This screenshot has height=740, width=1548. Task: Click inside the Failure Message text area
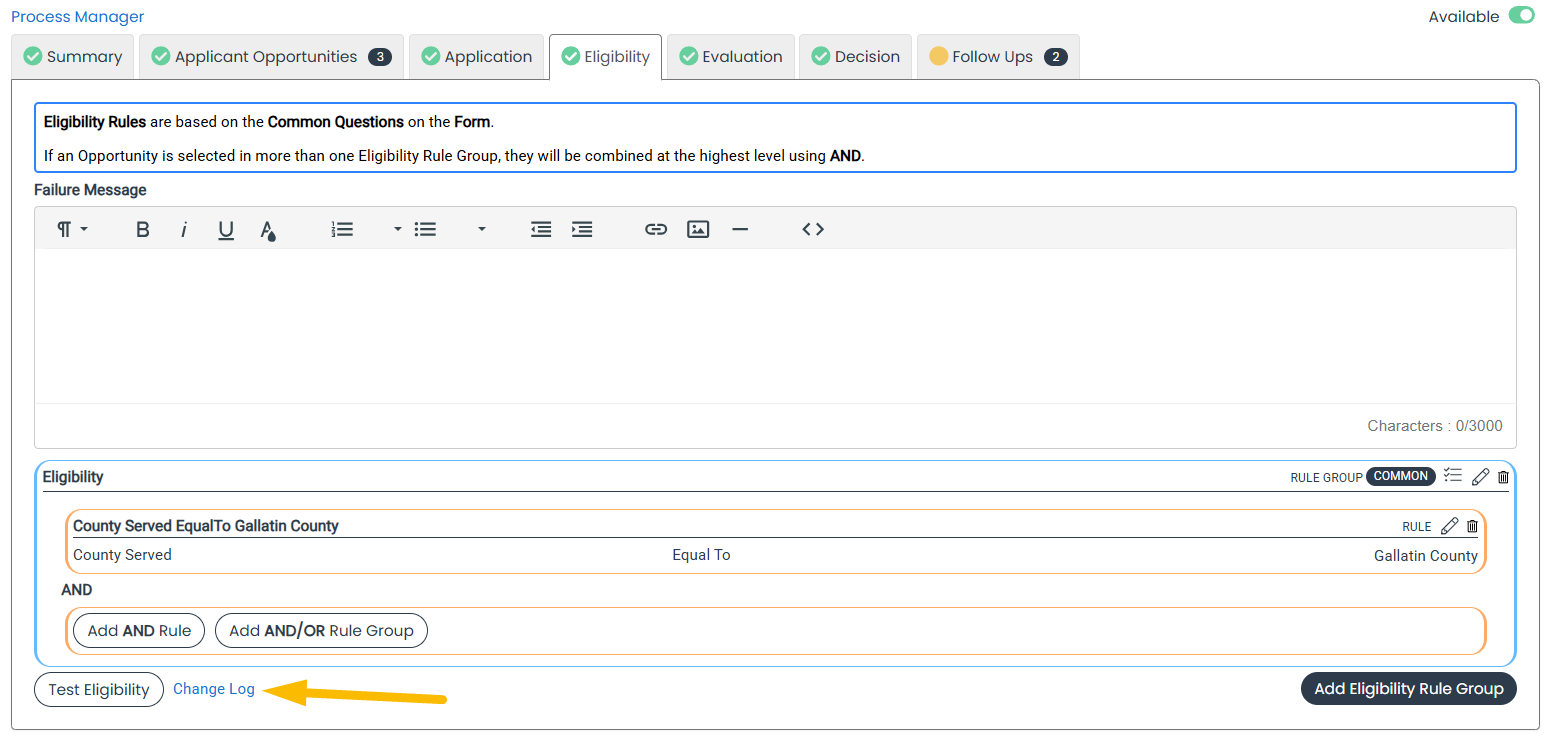(775, 326)
